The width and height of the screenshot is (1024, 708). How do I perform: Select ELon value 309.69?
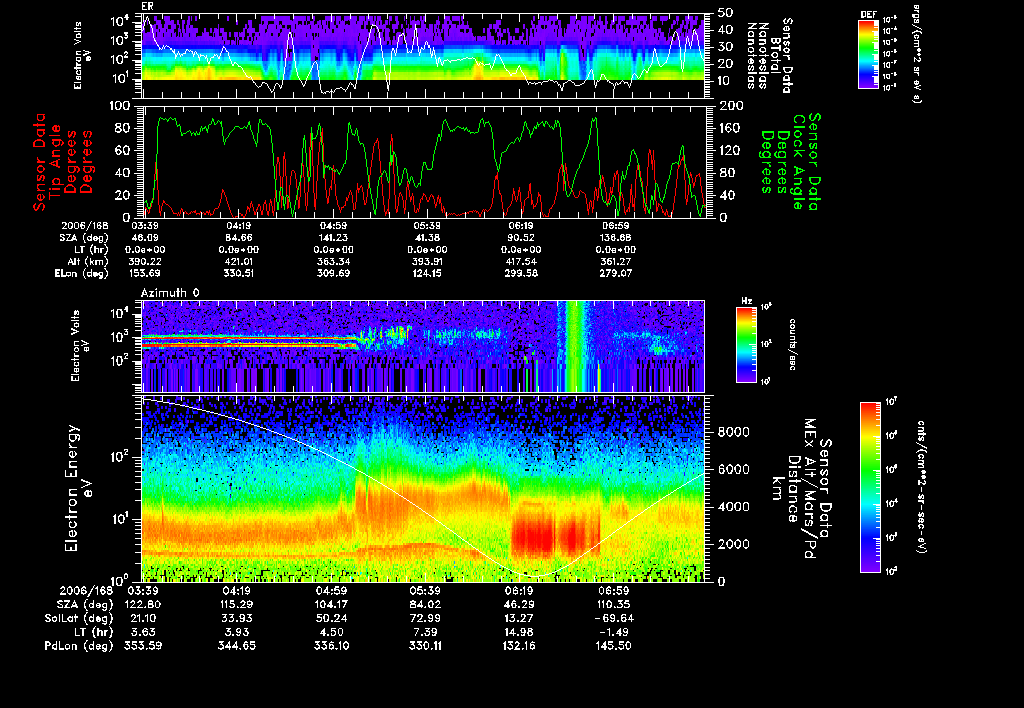(332, 273)
